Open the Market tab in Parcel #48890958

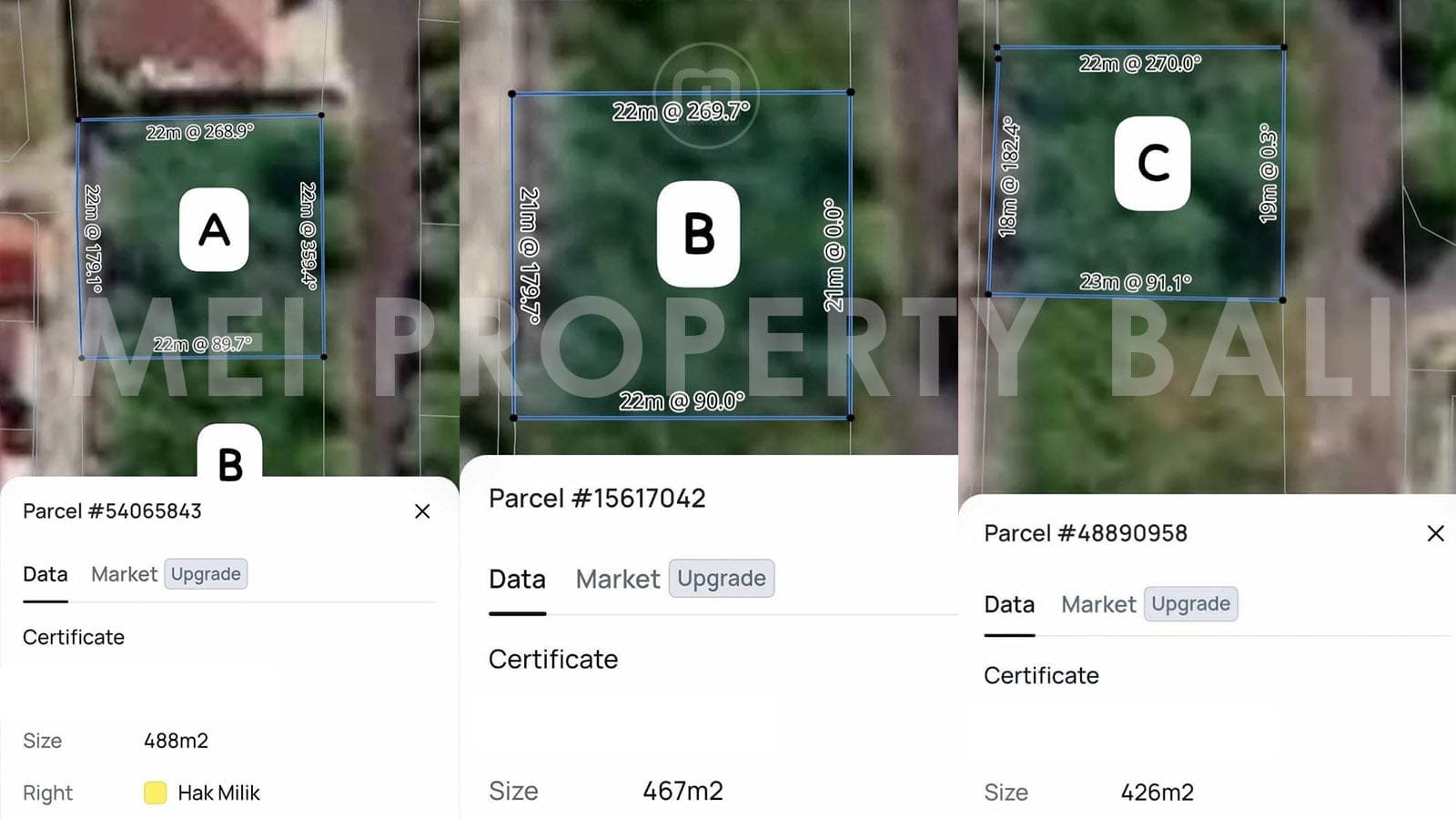click(1098, 605)
